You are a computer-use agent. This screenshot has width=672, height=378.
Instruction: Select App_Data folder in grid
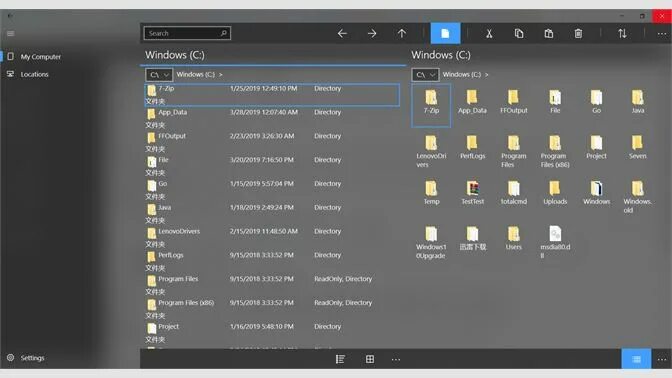[472, 102]
